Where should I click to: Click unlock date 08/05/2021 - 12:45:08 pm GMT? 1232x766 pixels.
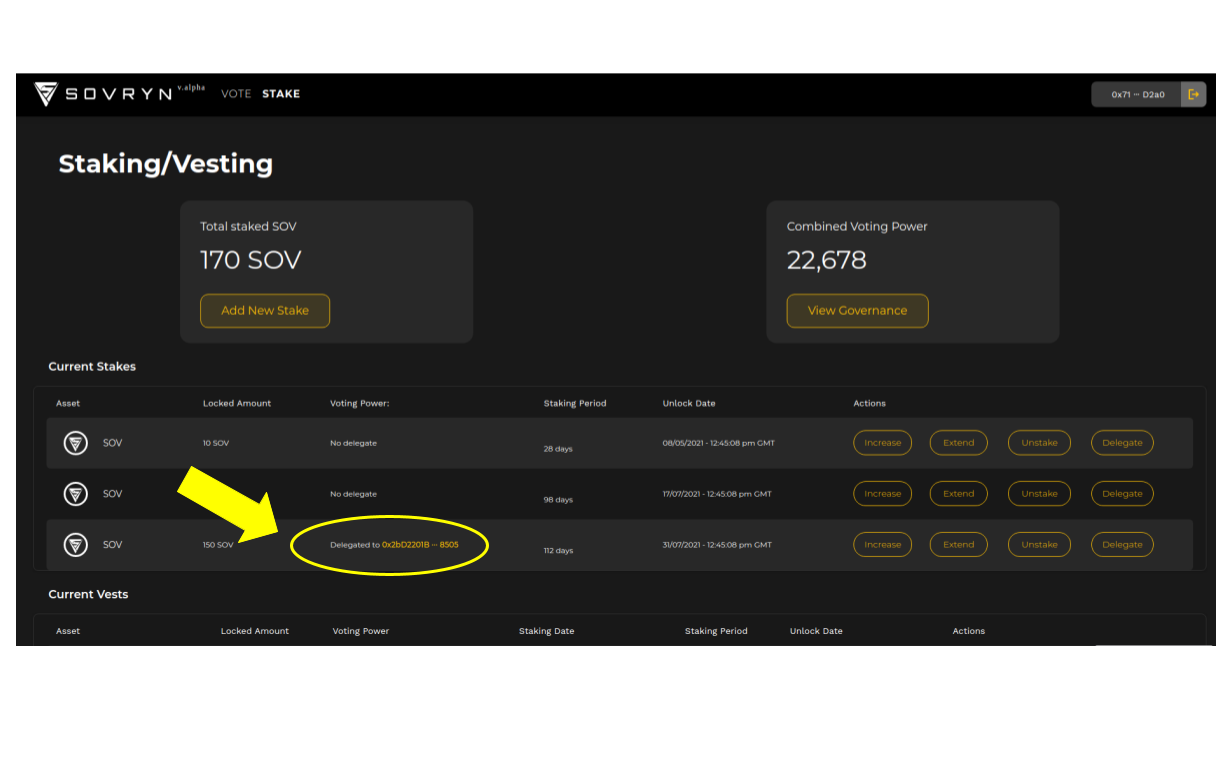point(718,443)
